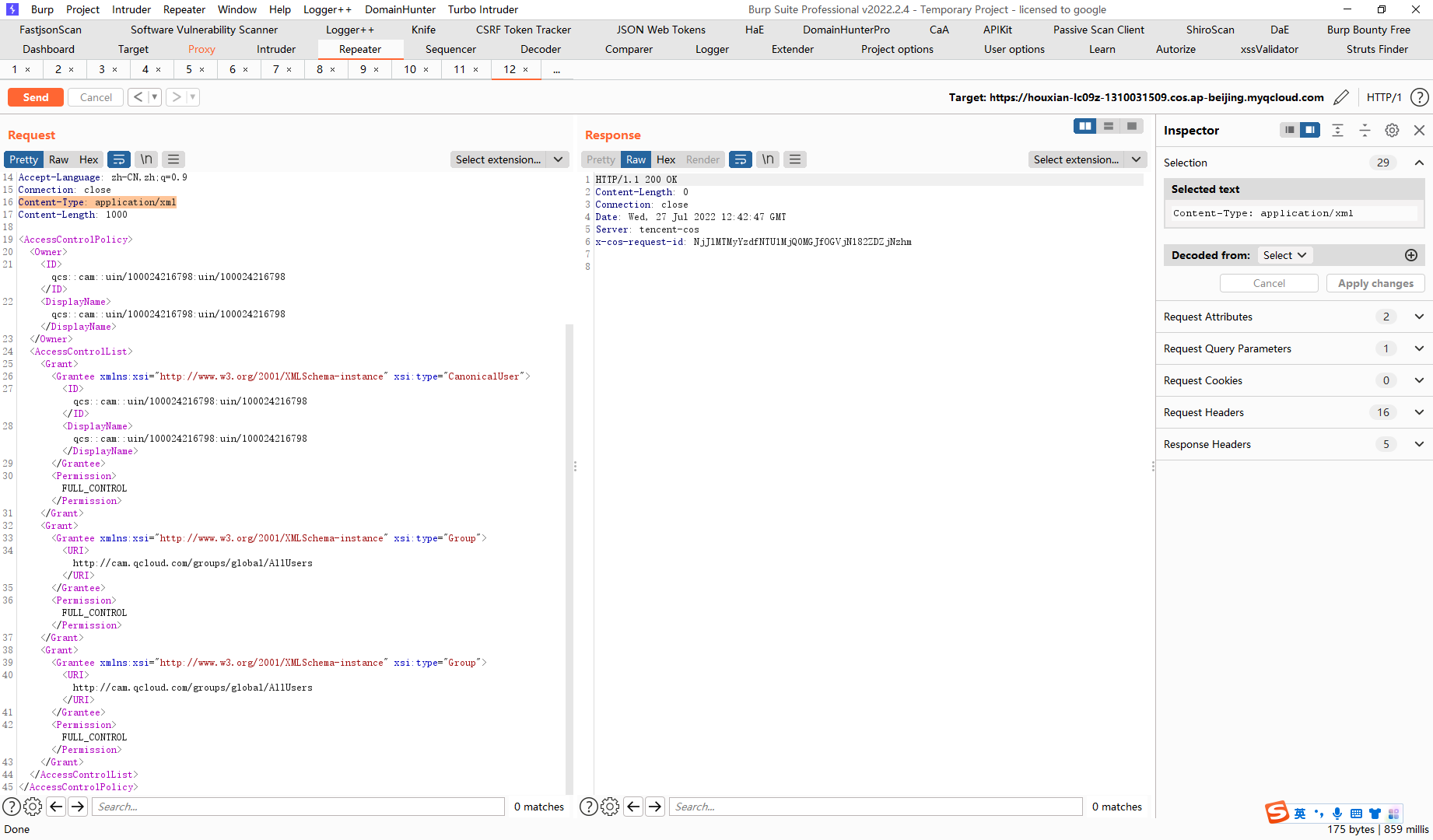Image resolution: width=1433 pixels, height=840 pixels.
Task: Open the Decoder tab
Action: [x=541, y=49]
